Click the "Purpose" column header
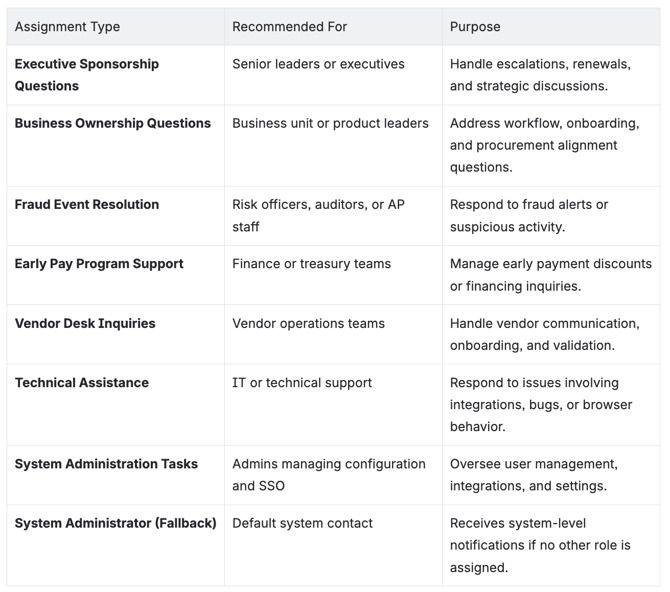 tap(475, 27)
